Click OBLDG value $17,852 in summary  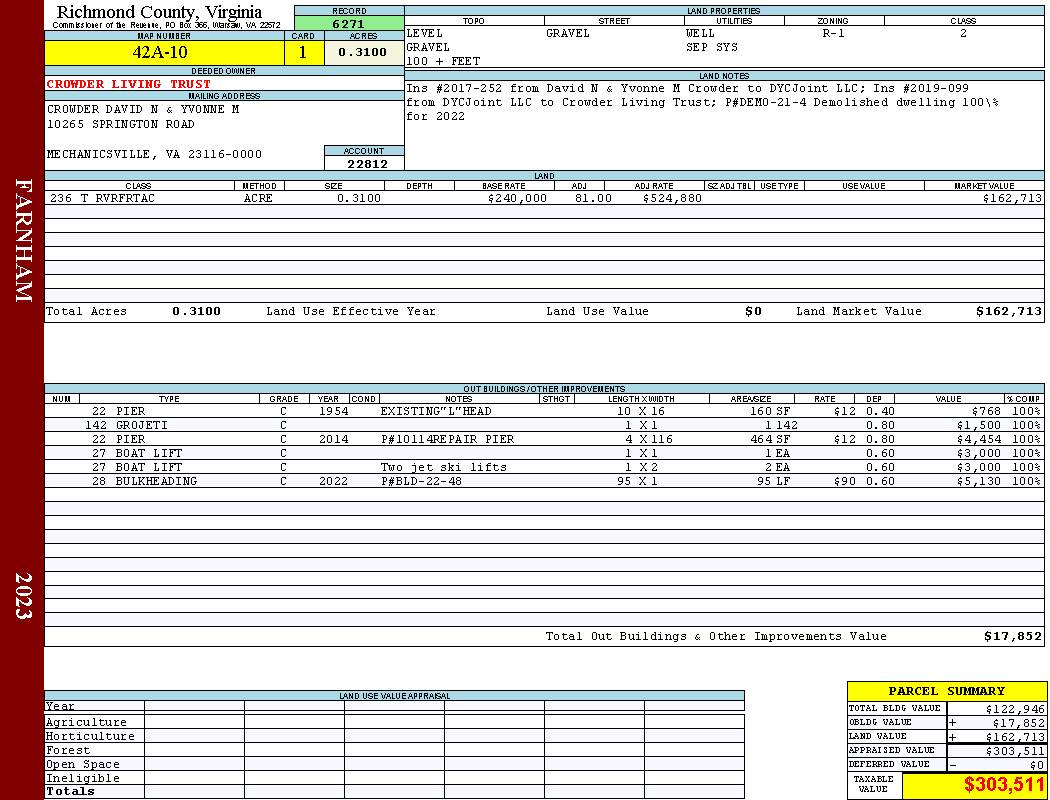point(1018,724)
